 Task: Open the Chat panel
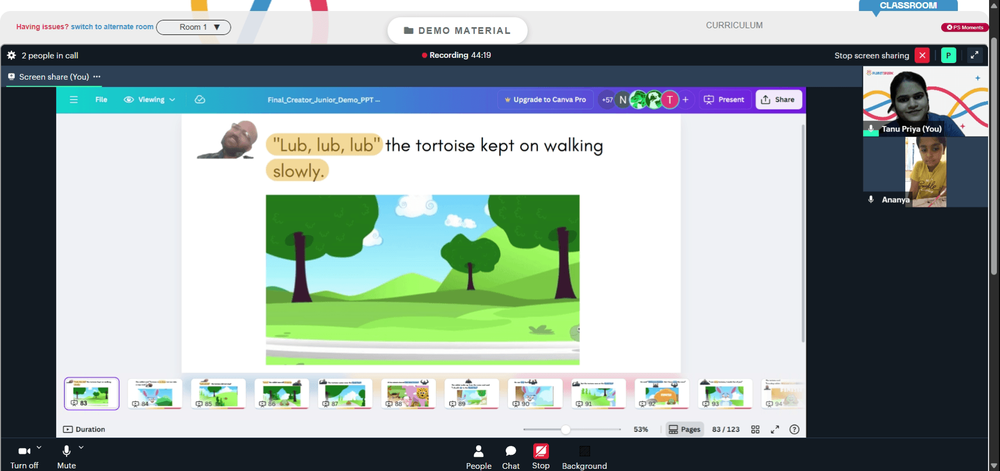[x=511, y=457]
